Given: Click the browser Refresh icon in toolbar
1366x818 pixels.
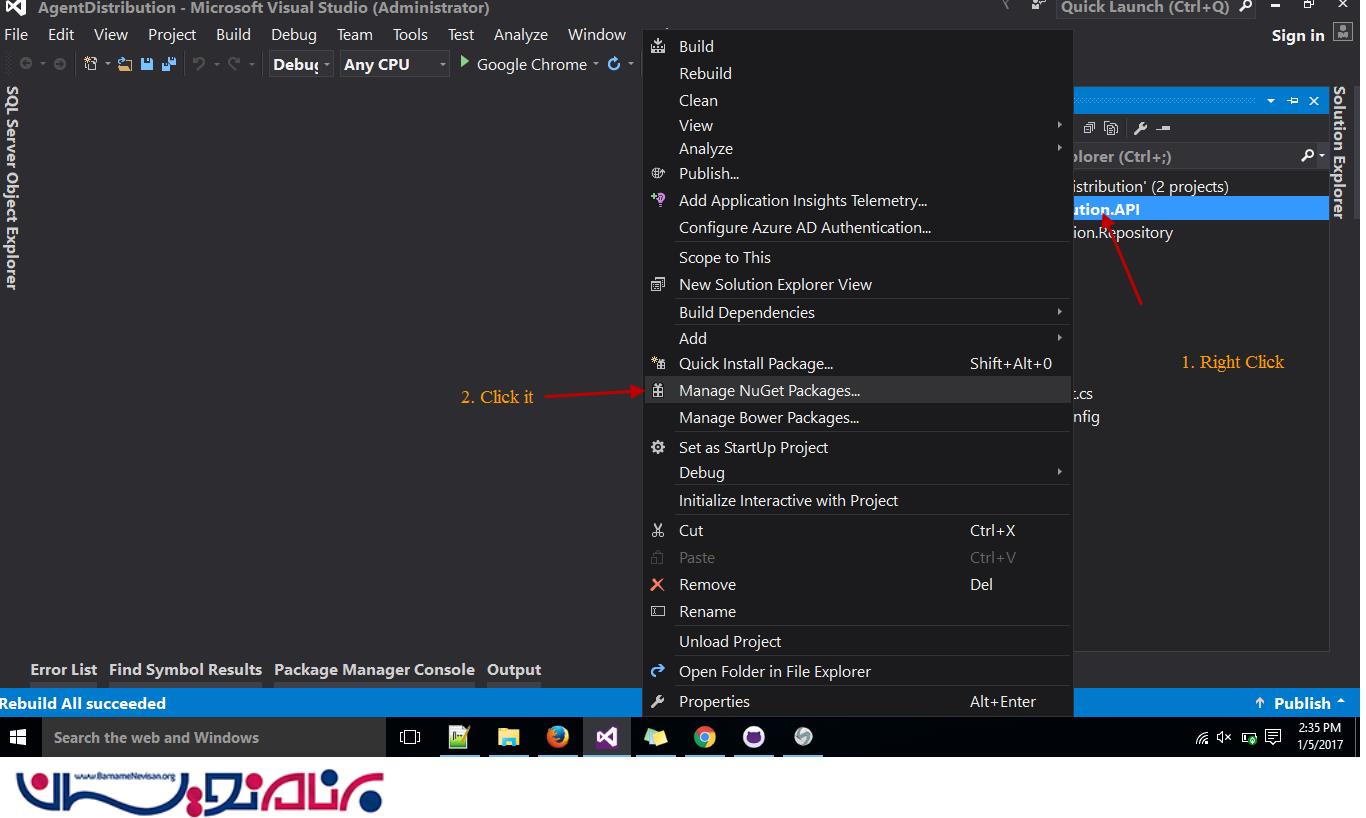Looking at the screenshot, I should pos(614,64).
